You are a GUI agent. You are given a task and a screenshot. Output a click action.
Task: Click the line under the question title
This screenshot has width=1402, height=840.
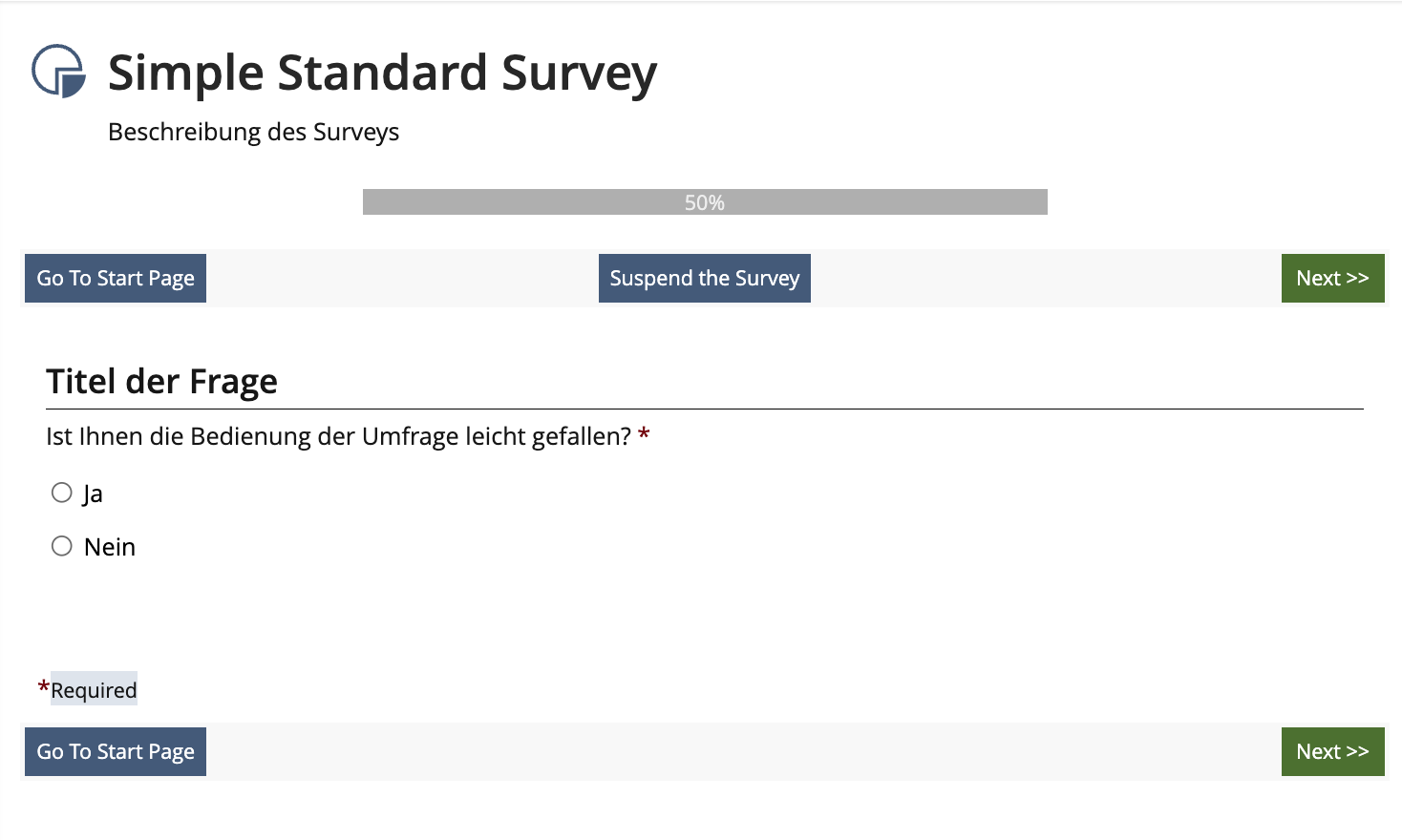704,409
